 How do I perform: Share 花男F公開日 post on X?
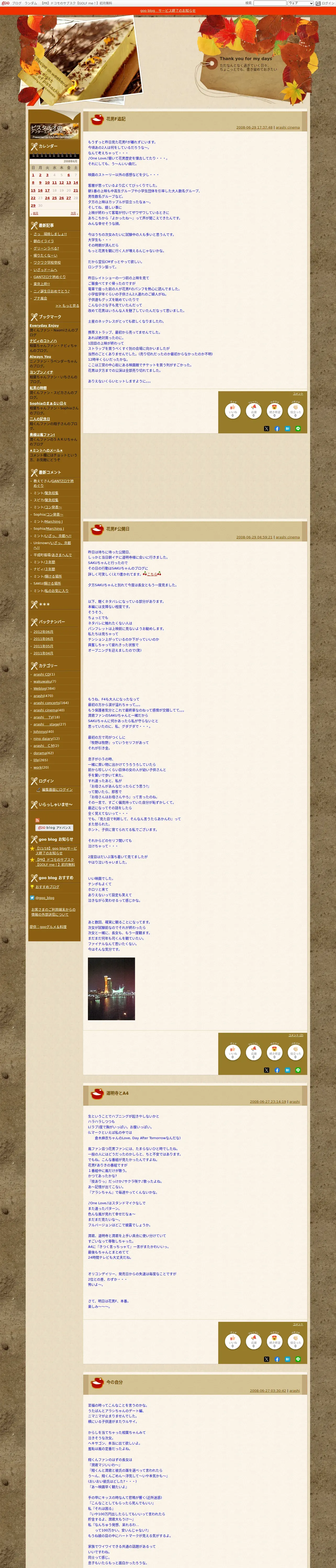[x=266, y=1070]
